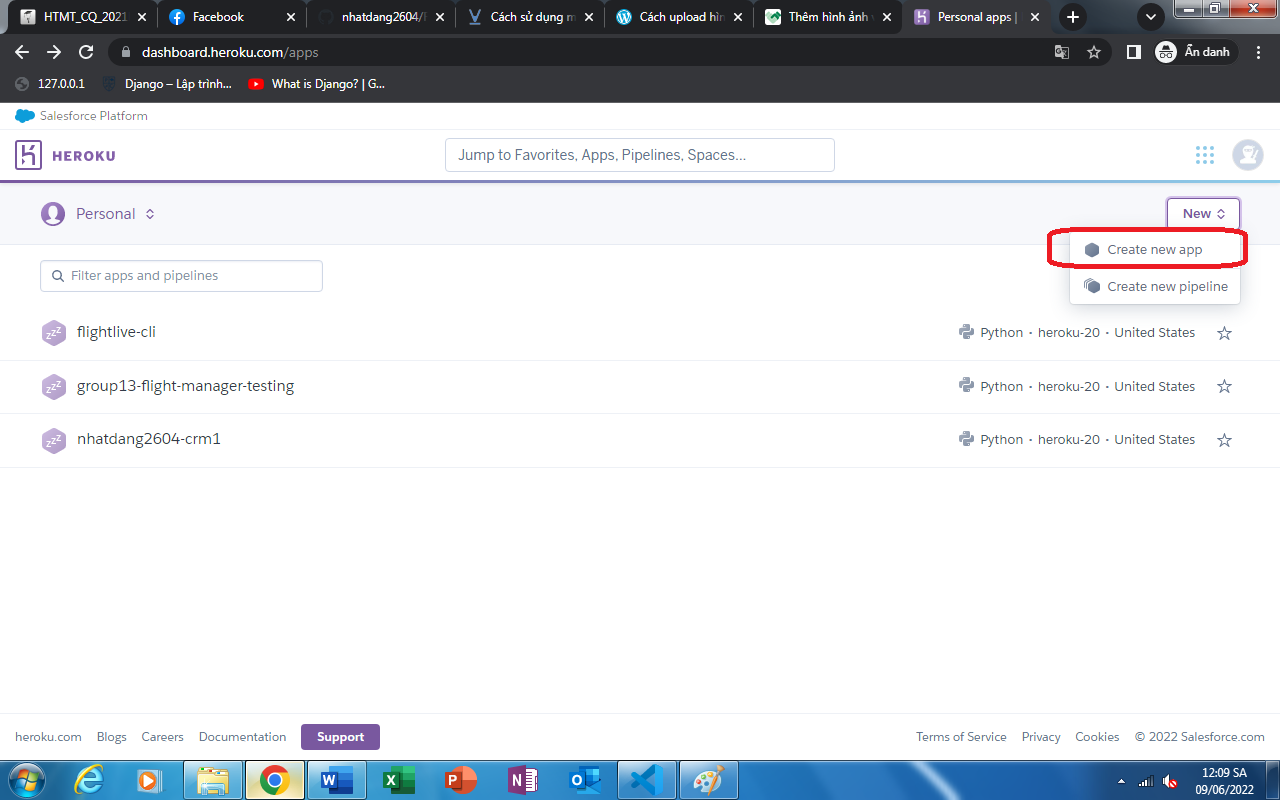Open the Windows Start button
Image resolution: width=1280 pixels, height=800 pixels.
(26, 780)
